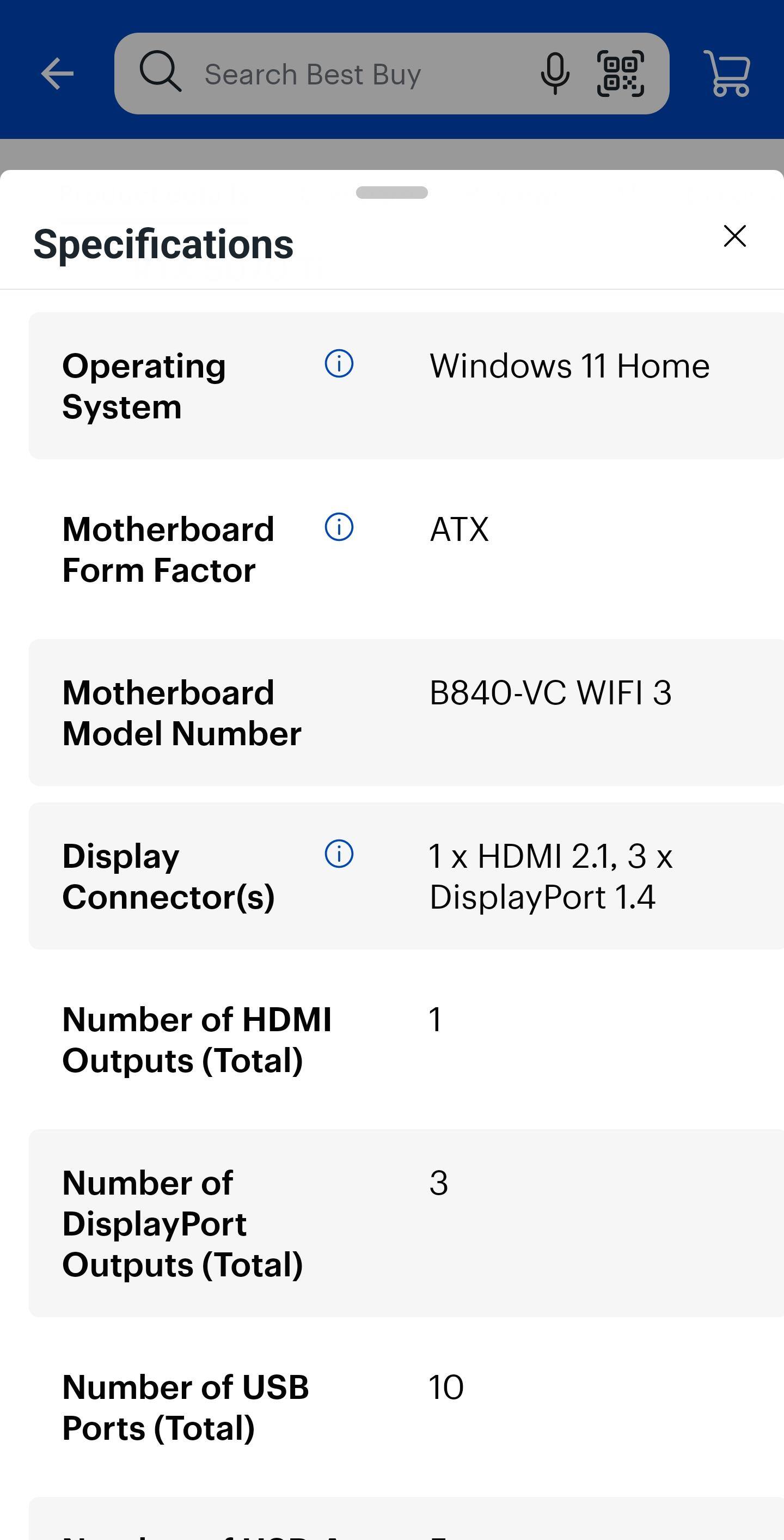The image size is (784, 1540).
Task: Tap the search magnifier icon
Action: point(160,72)
